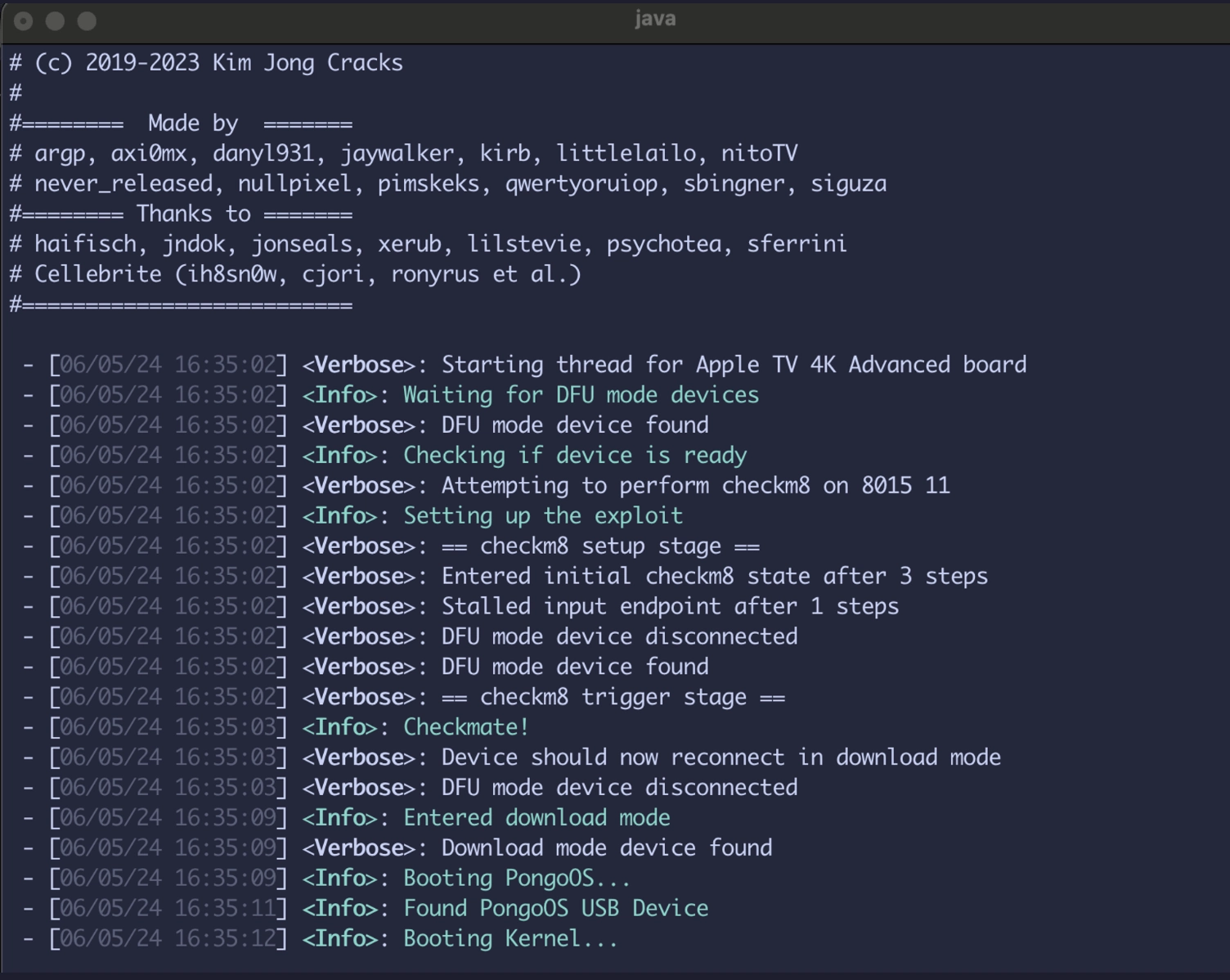Click the timestamp '06/05/24 16:35:11'
Screen dimensions: 1230x980
[x=168, y=909]
